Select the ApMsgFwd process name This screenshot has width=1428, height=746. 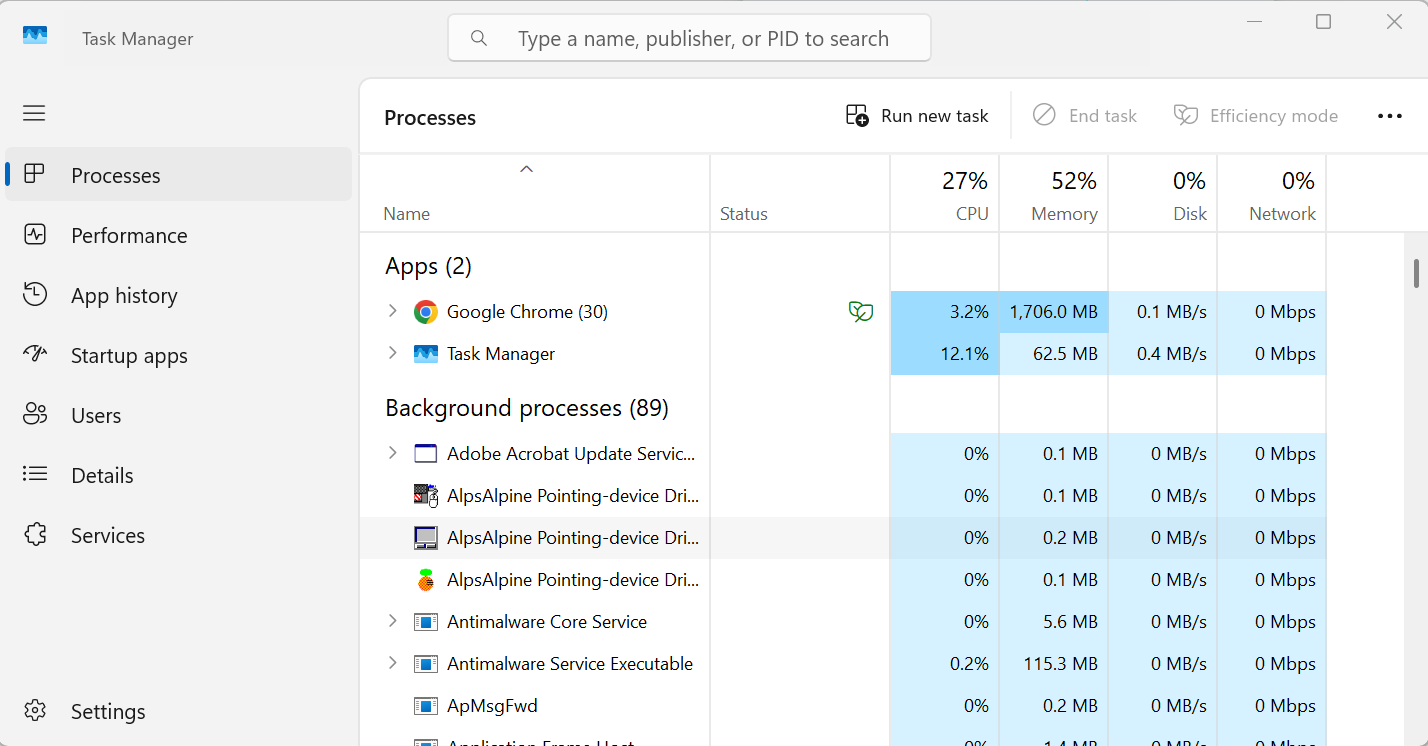tap(492, 706)
